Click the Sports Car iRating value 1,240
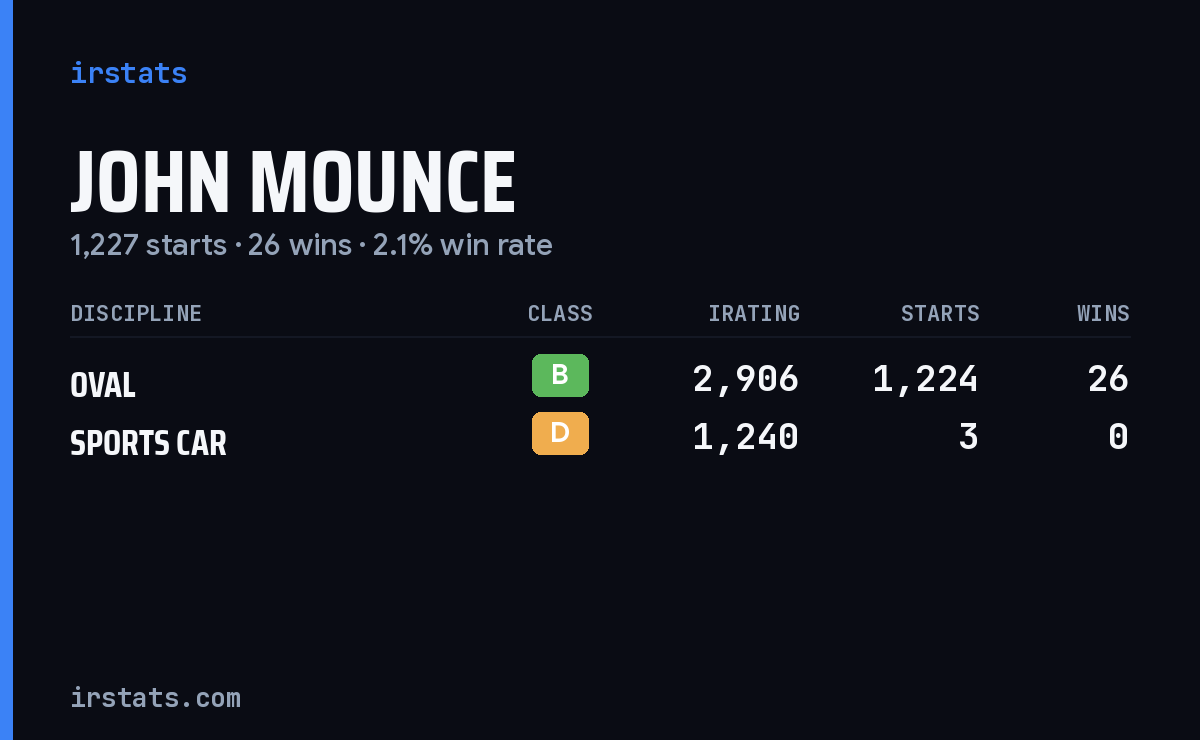Screen dimensions: 1200x740 [x=746, y=437]
